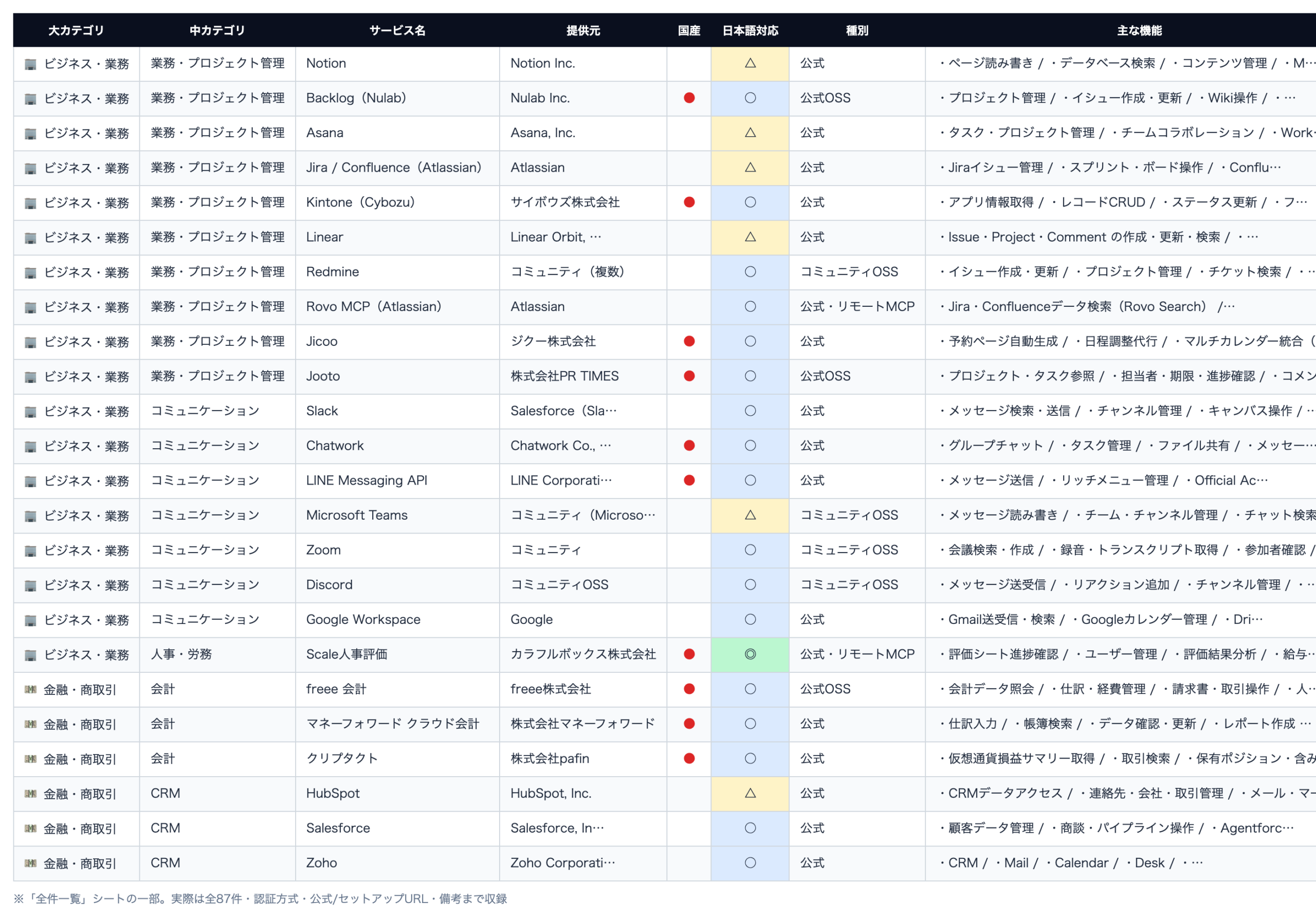Click the freee株式会社 provider cell
1316x919 pixels.
[583, 690]
